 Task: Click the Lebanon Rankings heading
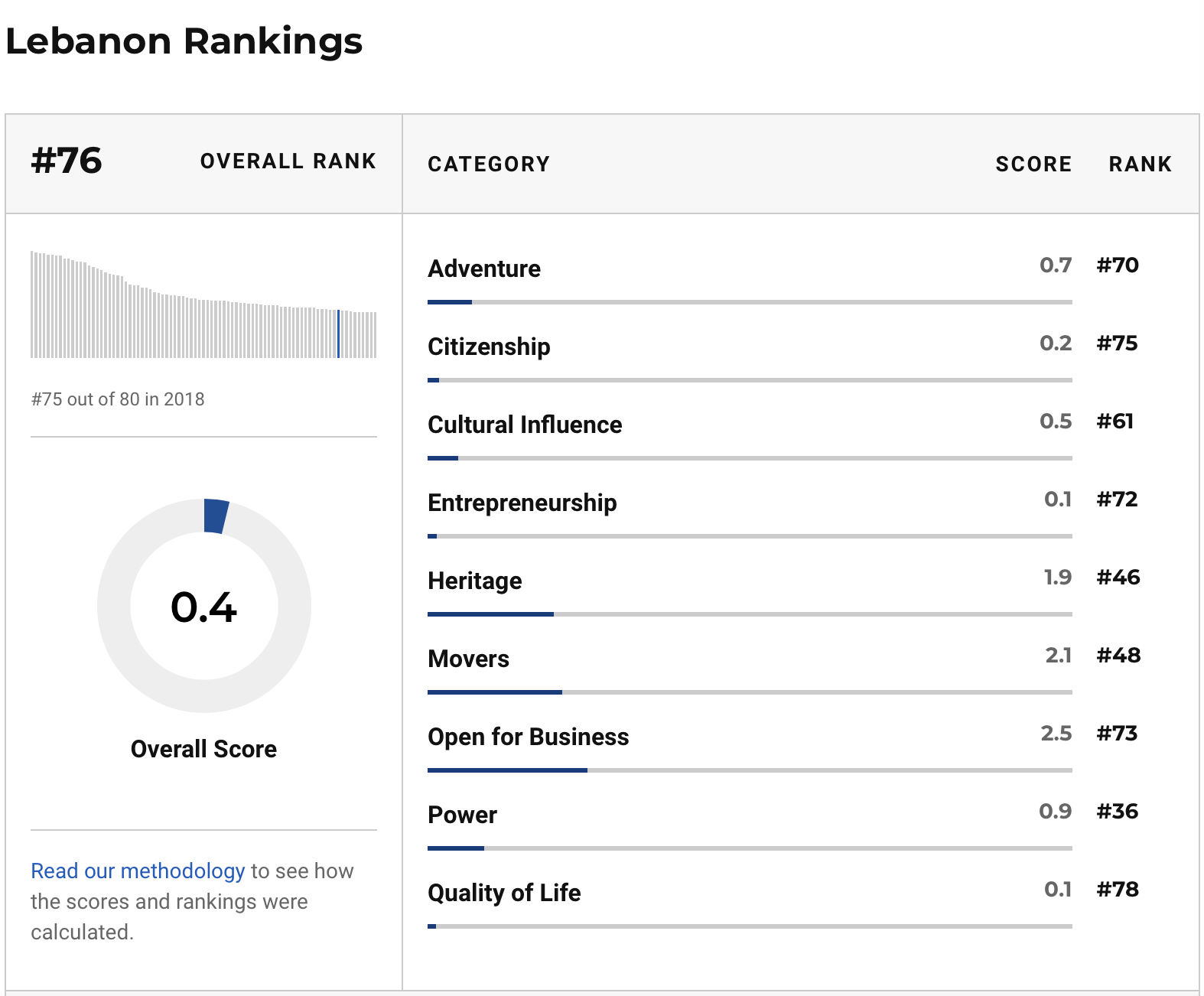click(x=184, y=41)
